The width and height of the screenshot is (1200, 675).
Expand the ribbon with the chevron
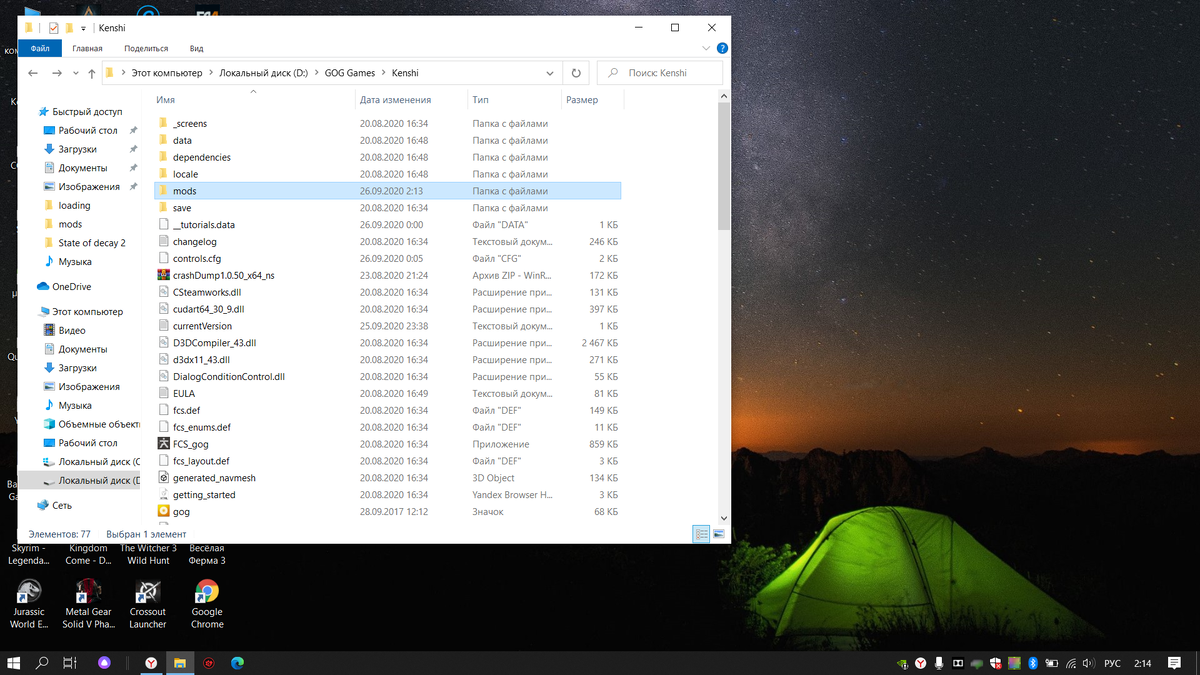tap(707, 48)
